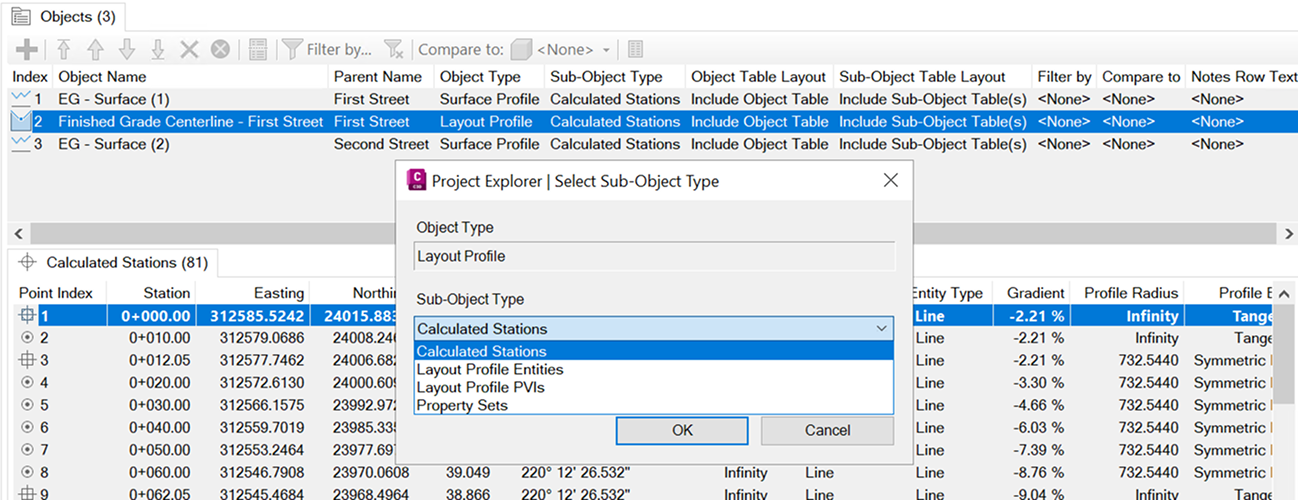Viewport: 1298px width, 500px height.
Task: Click the Remove all circled-X icon
Action: coord(220,49)
